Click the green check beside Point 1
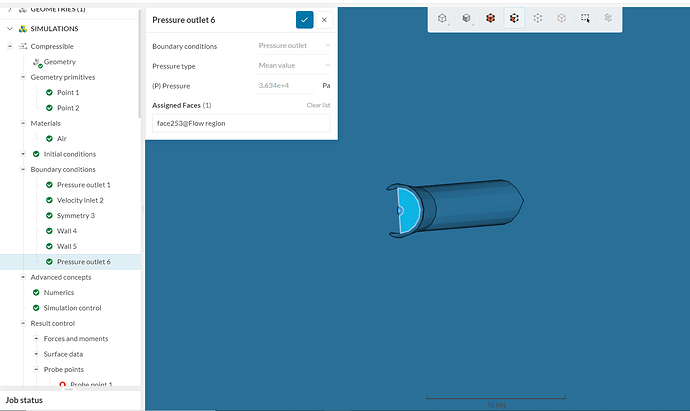The image size is (690, 411). point(49,92)
